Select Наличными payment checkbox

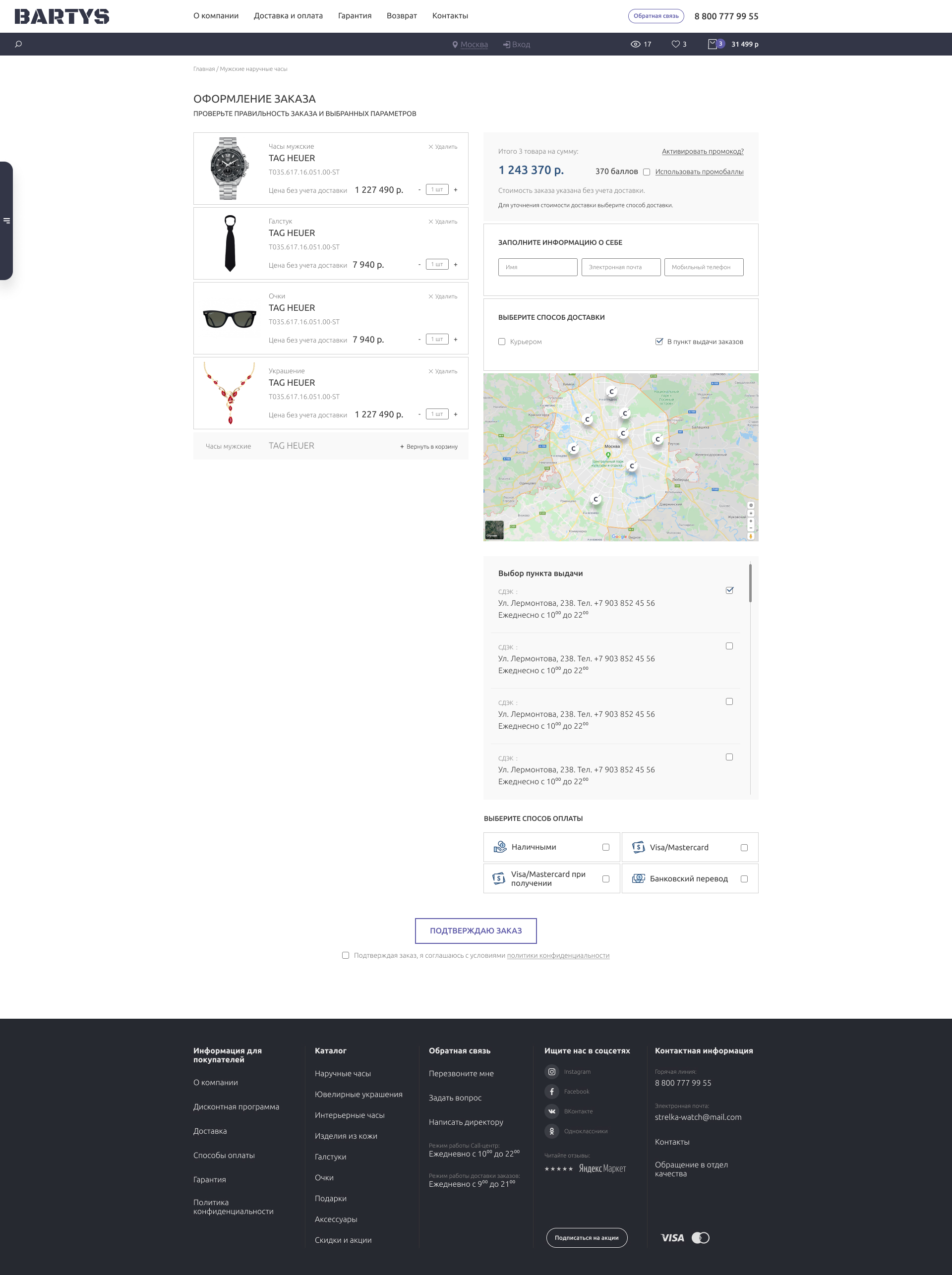point(606,847)
